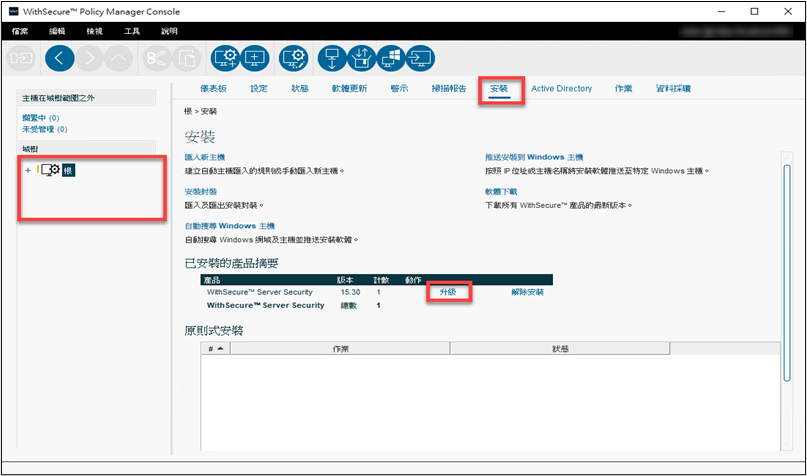Select the 根 root node in domain tree
Image resolution: width=807 pixels, height=476 pixels.
[x=68, y=170]
